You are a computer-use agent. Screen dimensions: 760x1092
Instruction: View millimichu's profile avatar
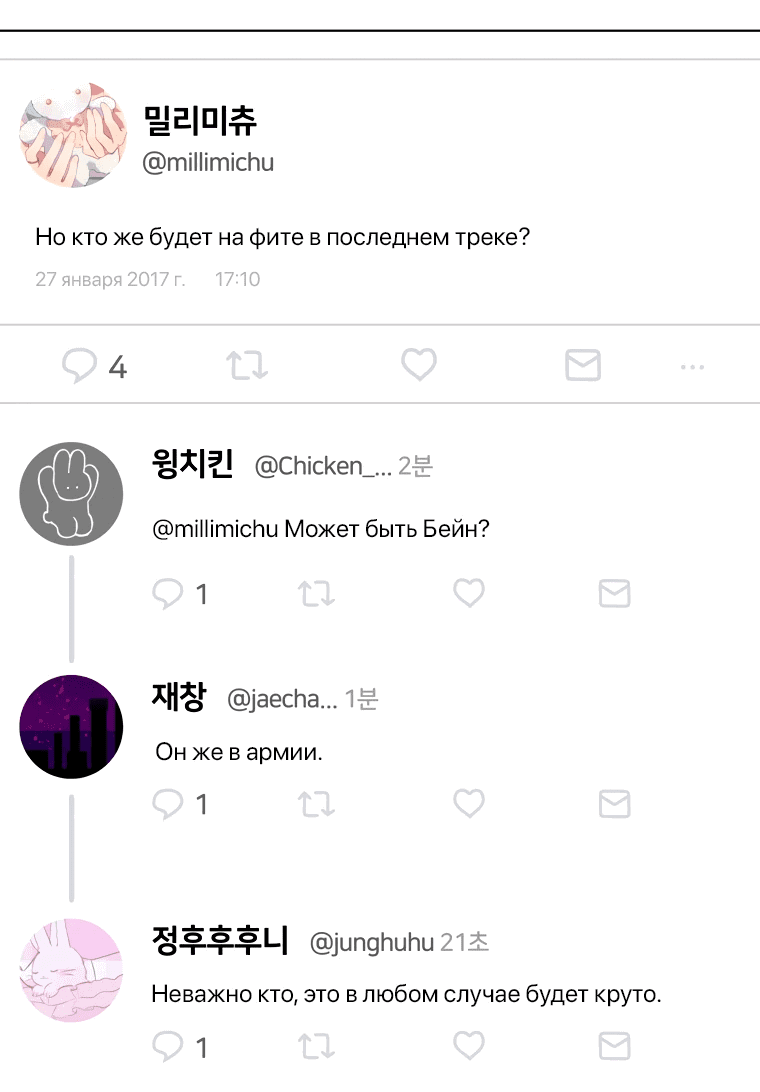click(73, 134)
